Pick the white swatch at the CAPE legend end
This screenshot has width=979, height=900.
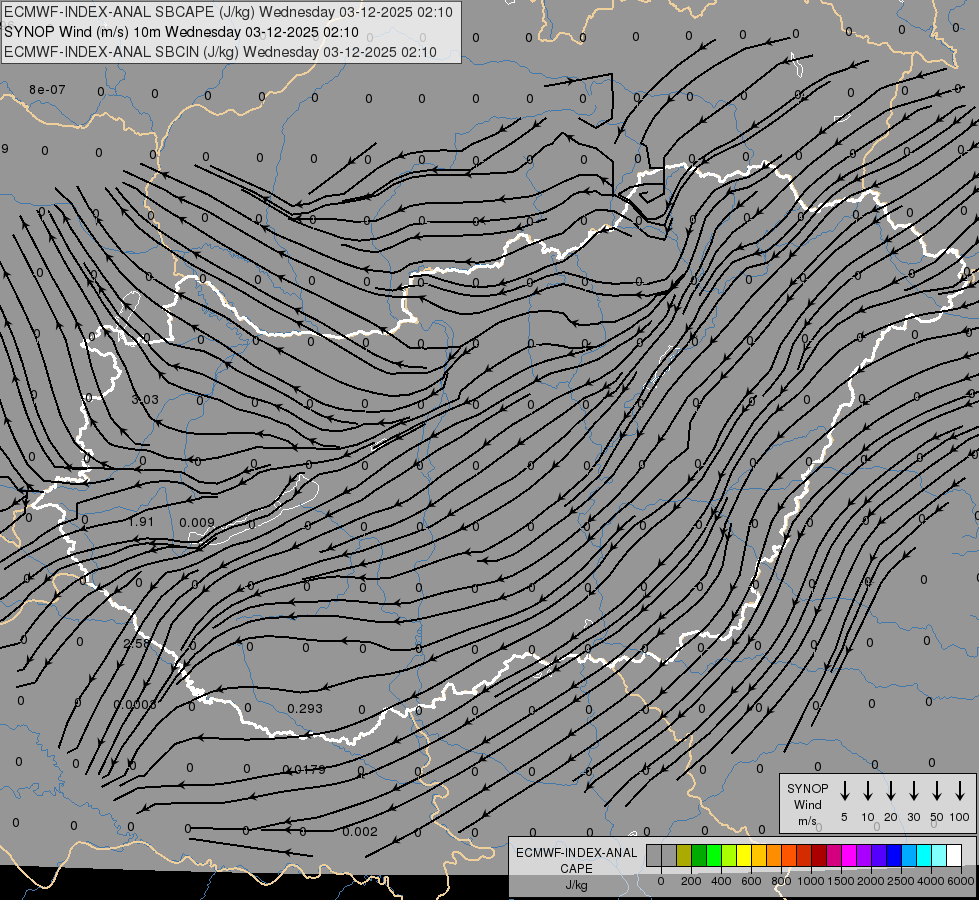[954, 855]
